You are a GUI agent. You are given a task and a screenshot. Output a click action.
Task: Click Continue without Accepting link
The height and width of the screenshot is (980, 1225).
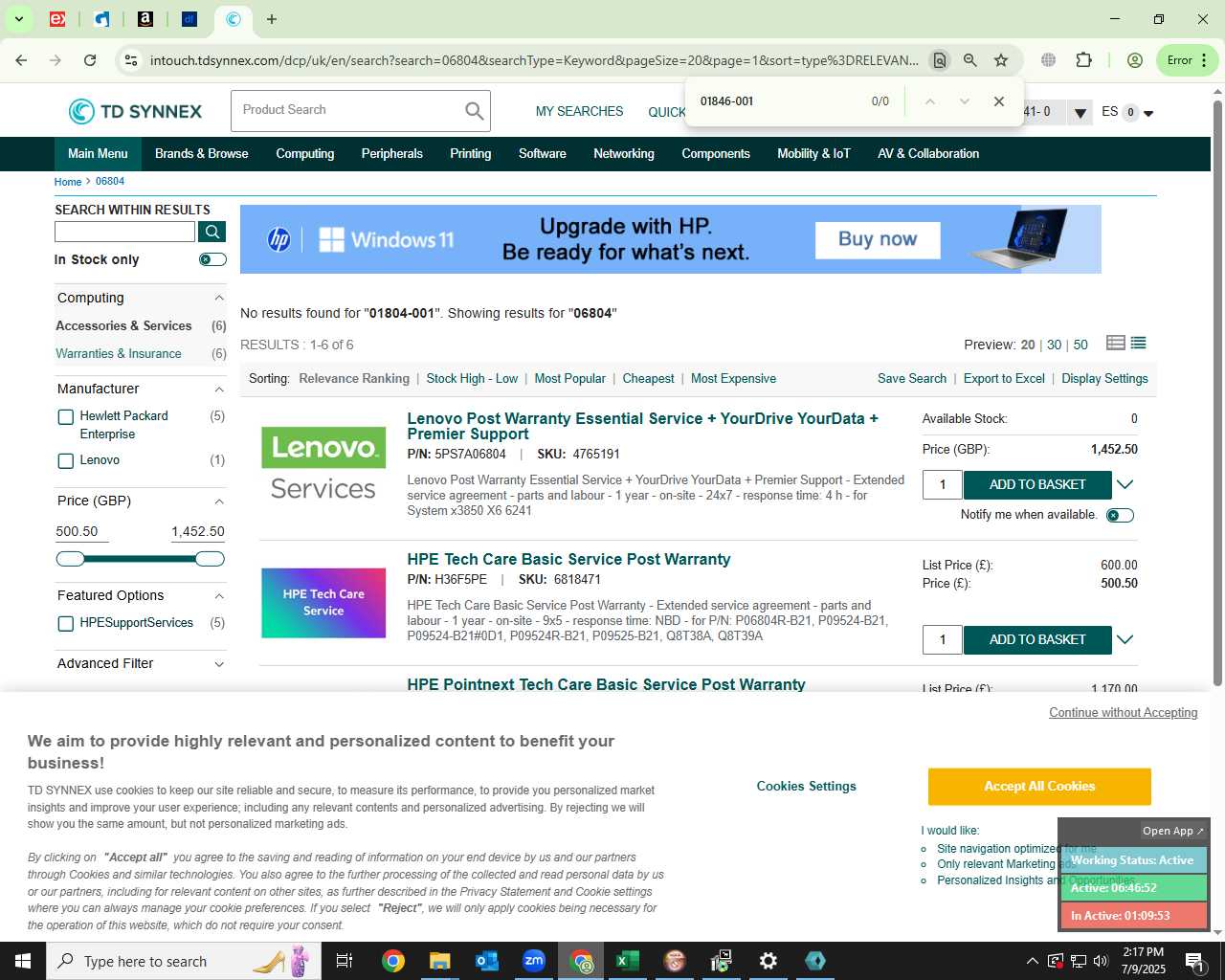click(x=1124, y=713)
